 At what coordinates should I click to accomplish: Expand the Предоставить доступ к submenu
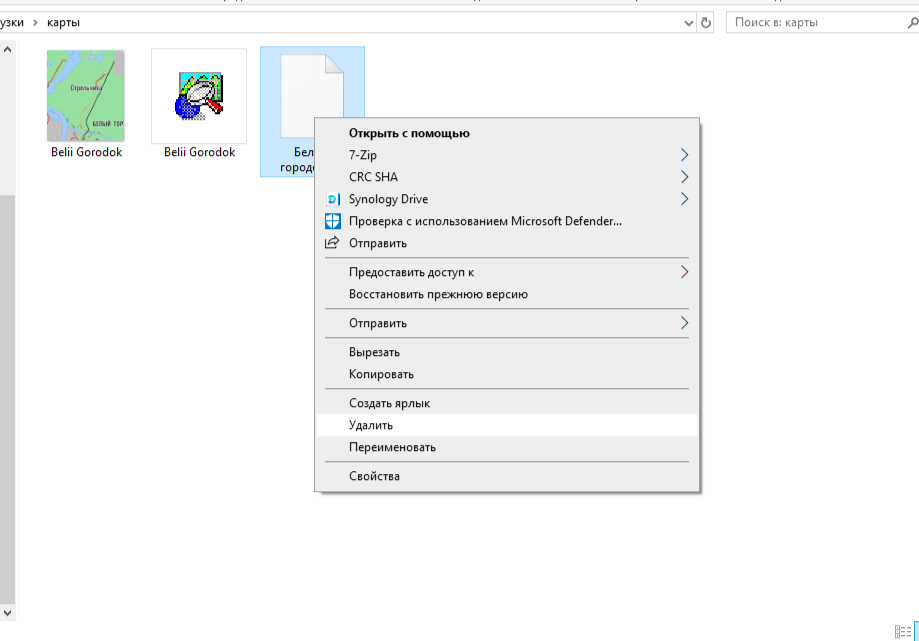(684, 272)
